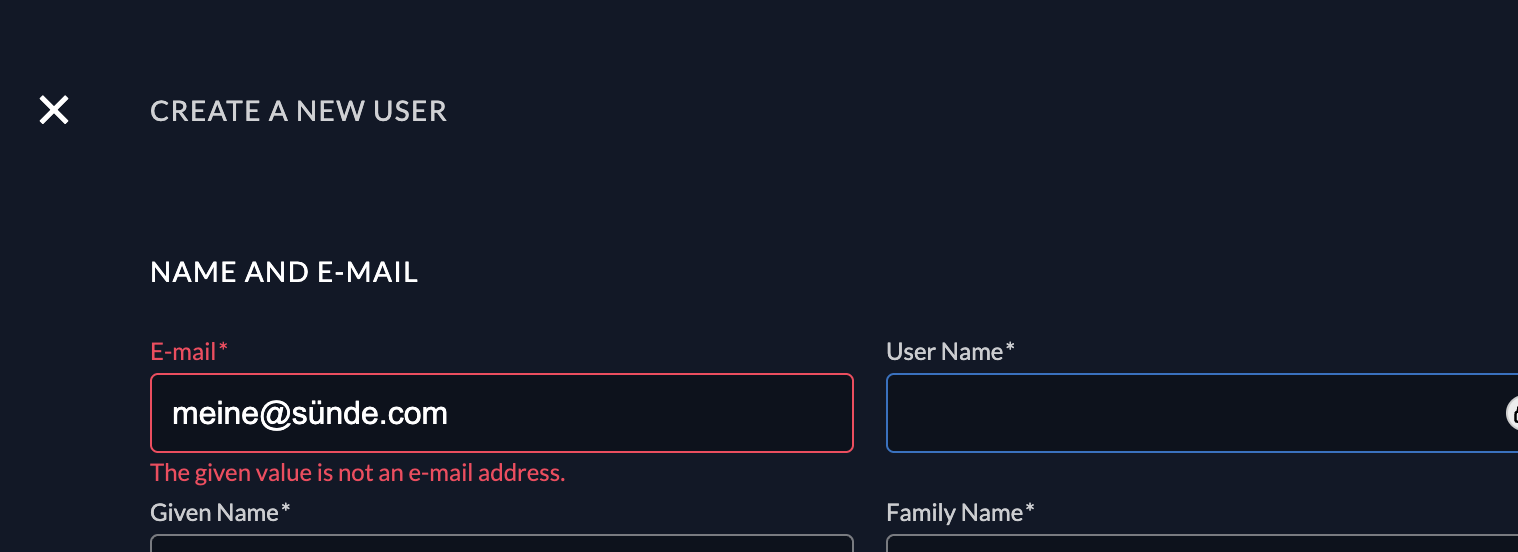This screenshot has width=1518, height=552.
Task: Click into the empty User Name field
Action: pyautogui.click(x=1190, y=413)
